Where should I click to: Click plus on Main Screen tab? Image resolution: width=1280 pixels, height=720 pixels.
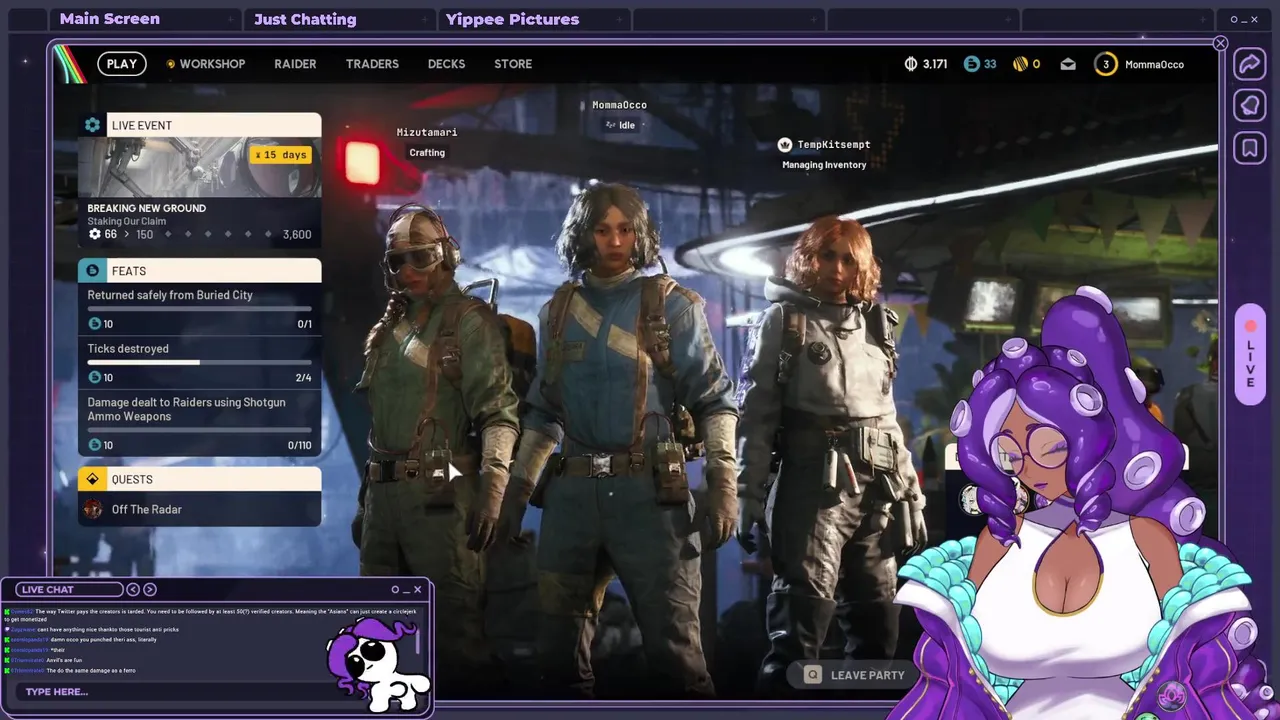pyautogui.click(x=231, y=19)
